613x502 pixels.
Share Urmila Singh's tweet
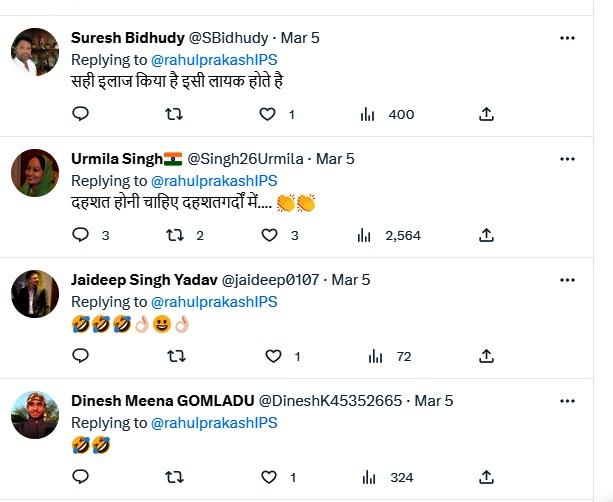tap(486, 235)
